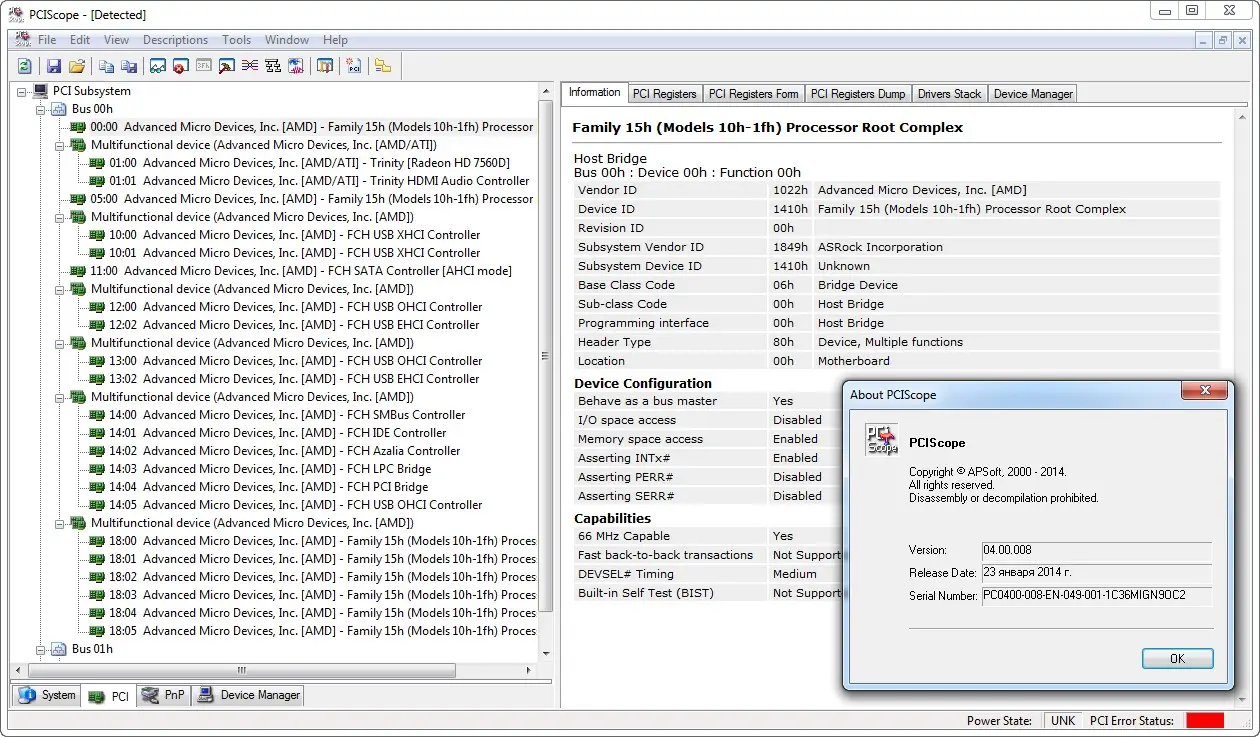The height and width of the screenshot is (737, 1260).
Task: Click the tree's horizontal scrollbar thumb
Action: [x=240, y=670]
